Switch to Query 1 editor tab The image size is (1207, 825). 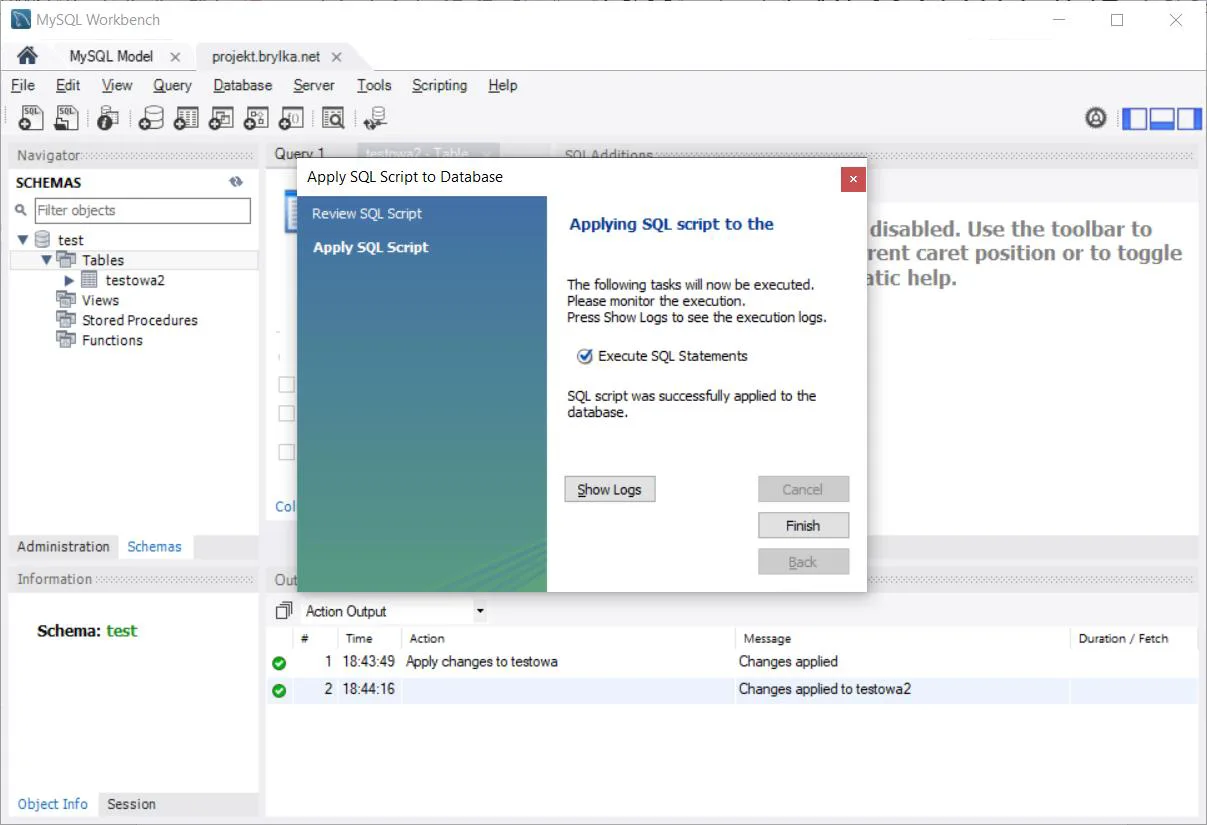coord(300,153)
